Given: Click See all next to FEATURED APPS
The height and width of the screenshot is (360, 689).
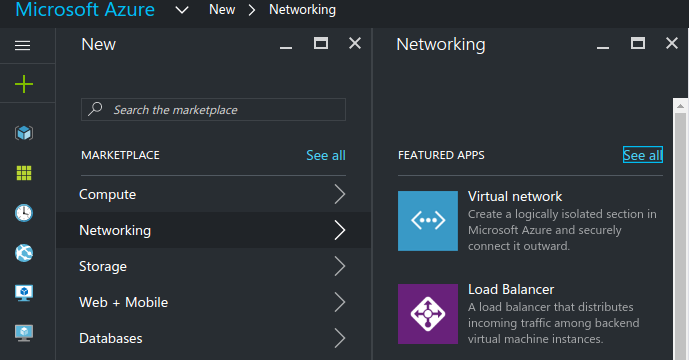Looking at the screenshot, I should (642, 155).
